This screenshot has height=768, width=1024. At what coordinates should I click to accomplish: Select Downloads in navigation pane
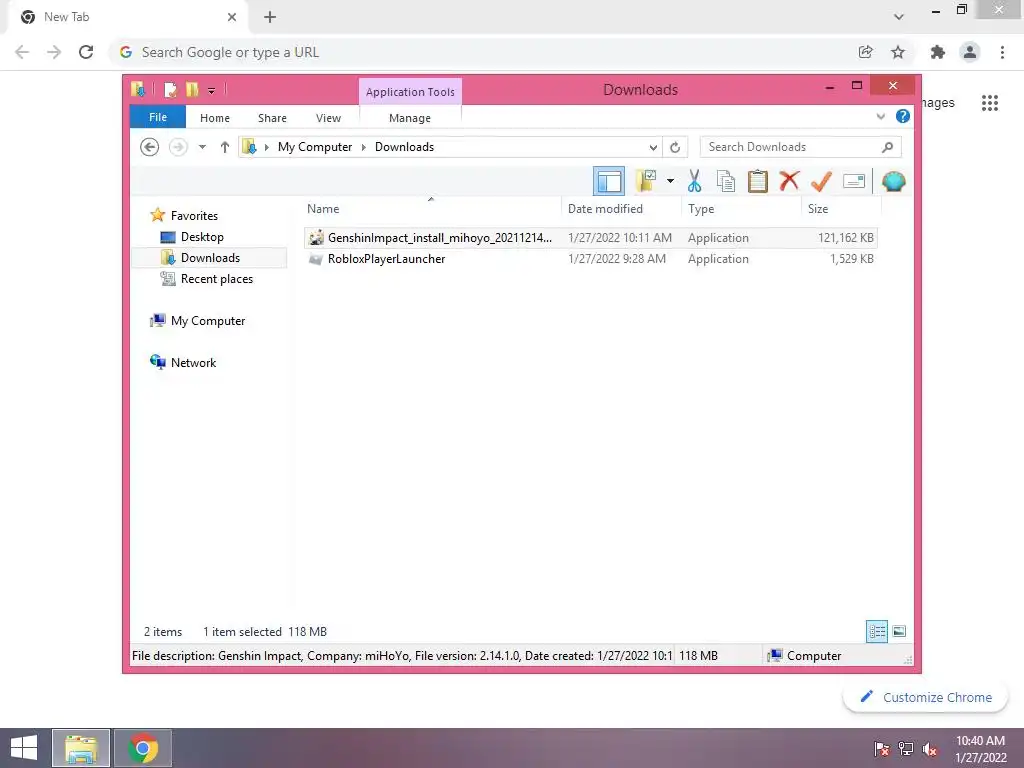coord(210,258)
